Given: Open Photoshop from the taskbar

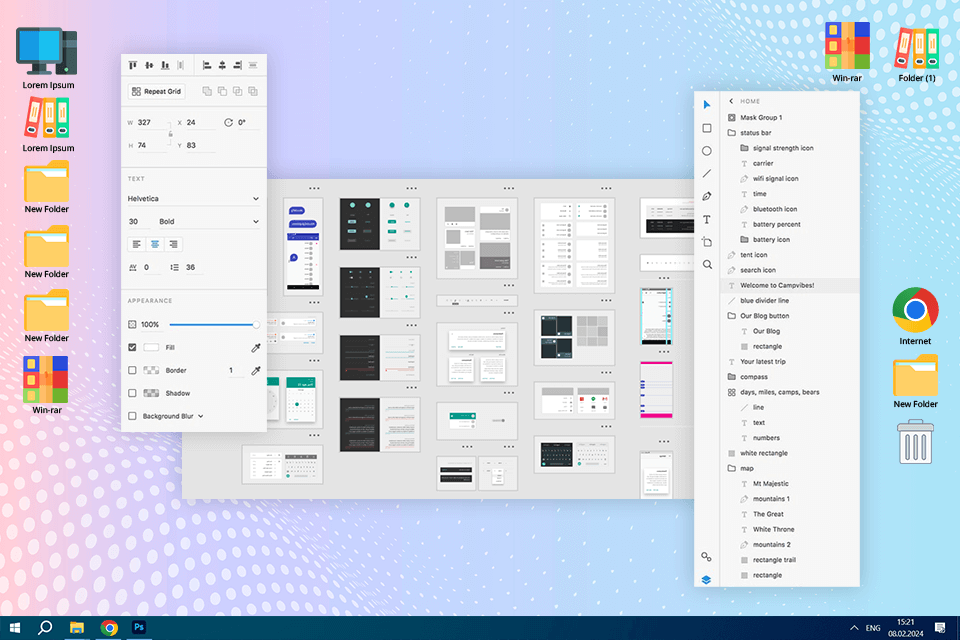Looking at the screenshot, I should 139,627.
